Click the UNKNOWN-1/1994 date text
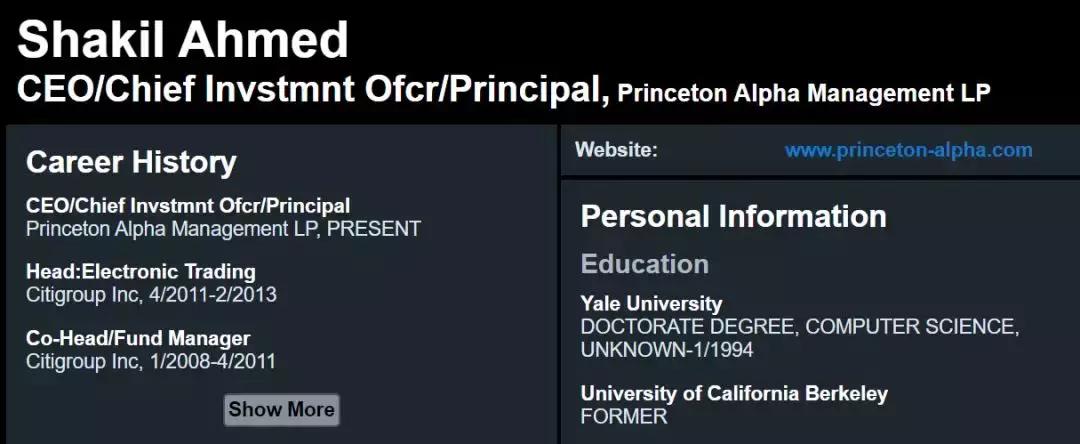The image size is (1080, 444). 667,350
